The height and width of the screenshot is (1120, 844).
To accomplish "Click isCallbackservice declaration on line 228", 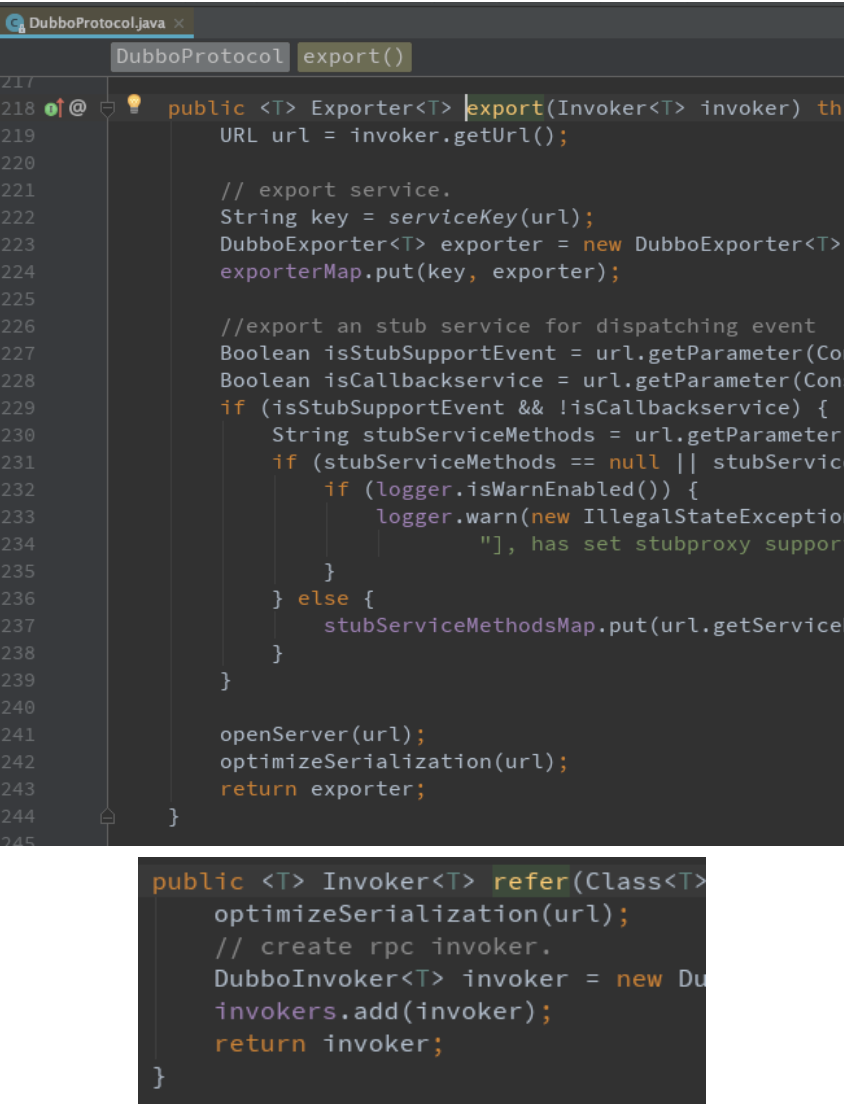I will point(433,380).
